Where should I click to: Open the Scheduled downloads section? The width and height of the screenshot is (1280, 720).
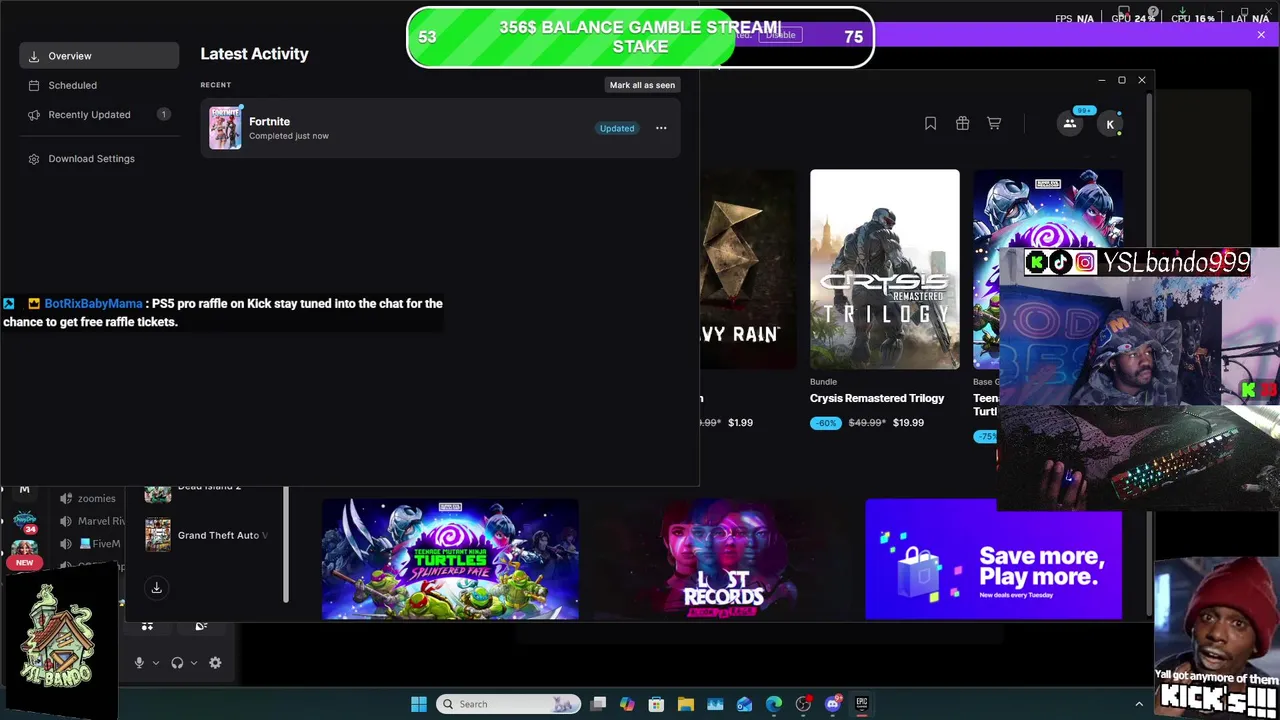coord(99,85)
